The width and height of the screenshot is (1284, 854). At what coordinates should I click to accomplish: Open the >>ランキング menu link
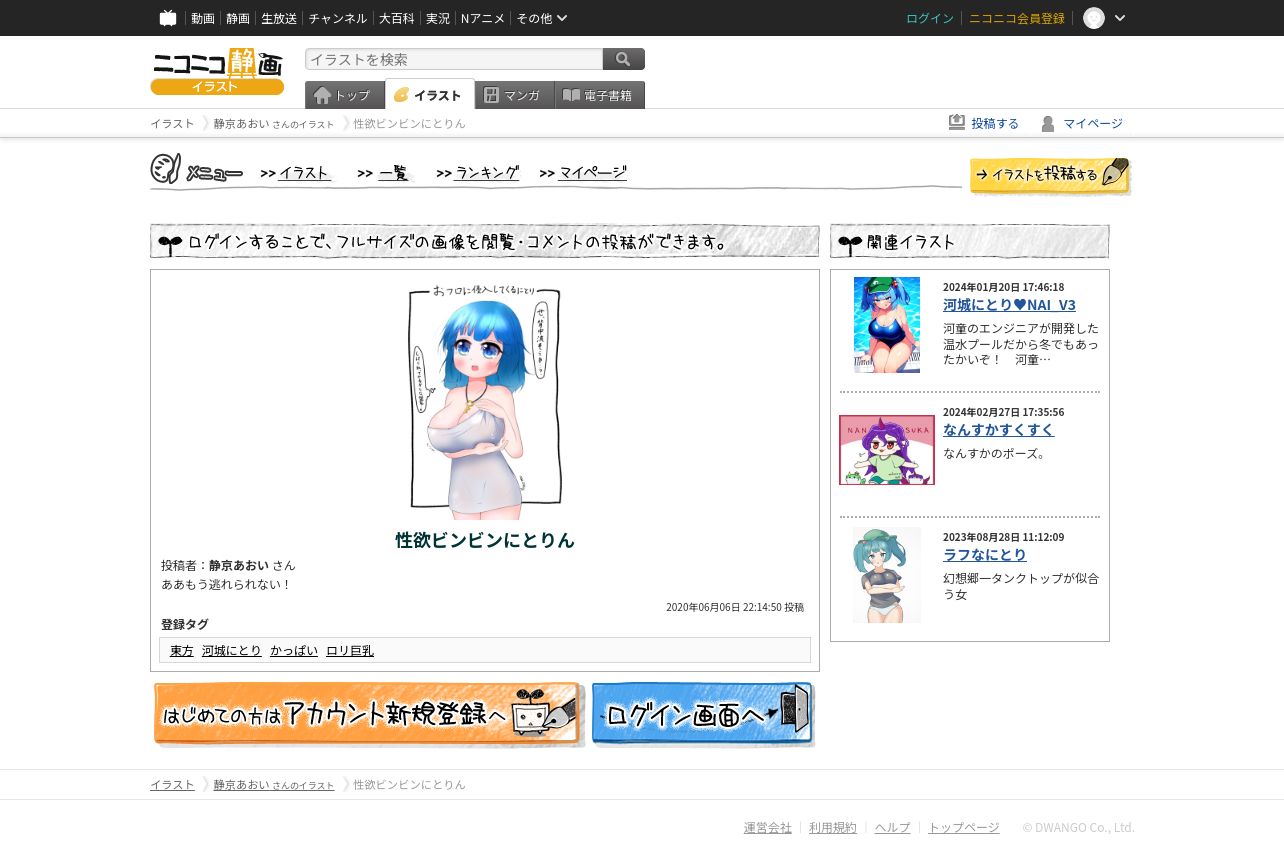tap(478, 173)
